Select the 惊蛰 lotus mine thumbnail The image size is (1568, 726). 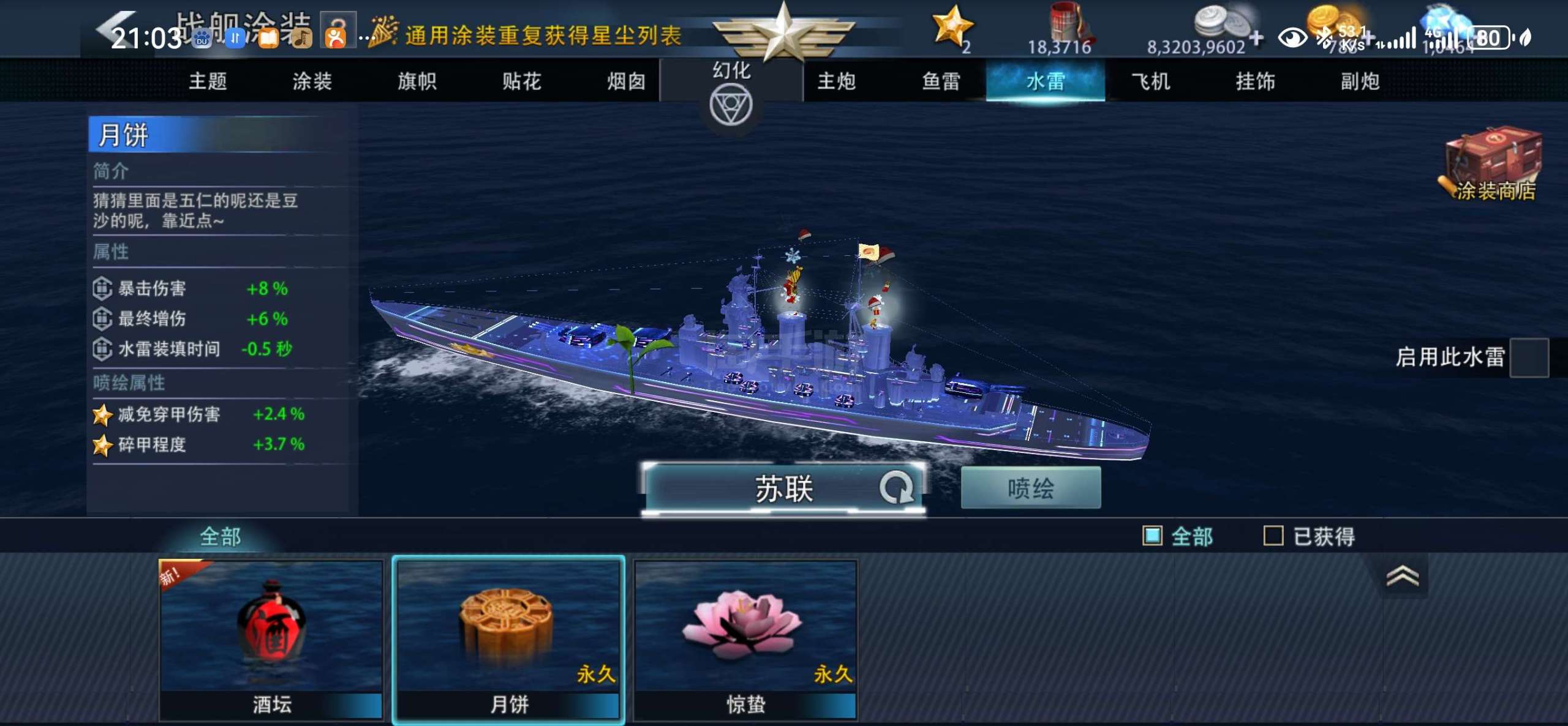click(x=745, y=640)
